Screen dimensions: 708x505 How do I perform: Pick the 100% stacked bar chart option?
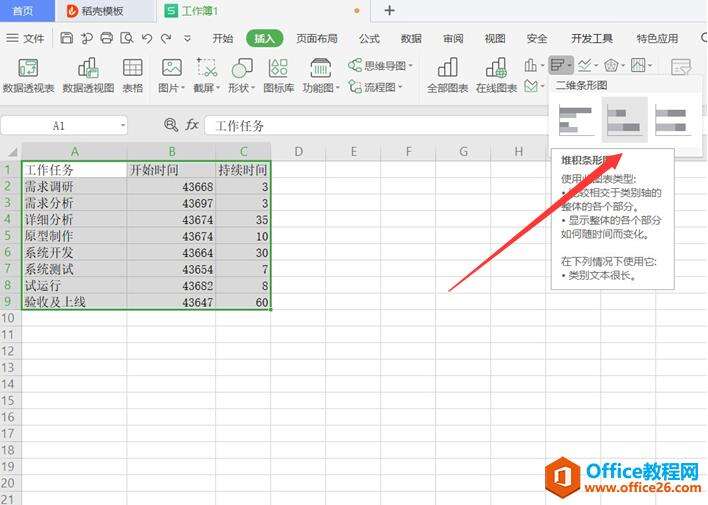[673, 121]
